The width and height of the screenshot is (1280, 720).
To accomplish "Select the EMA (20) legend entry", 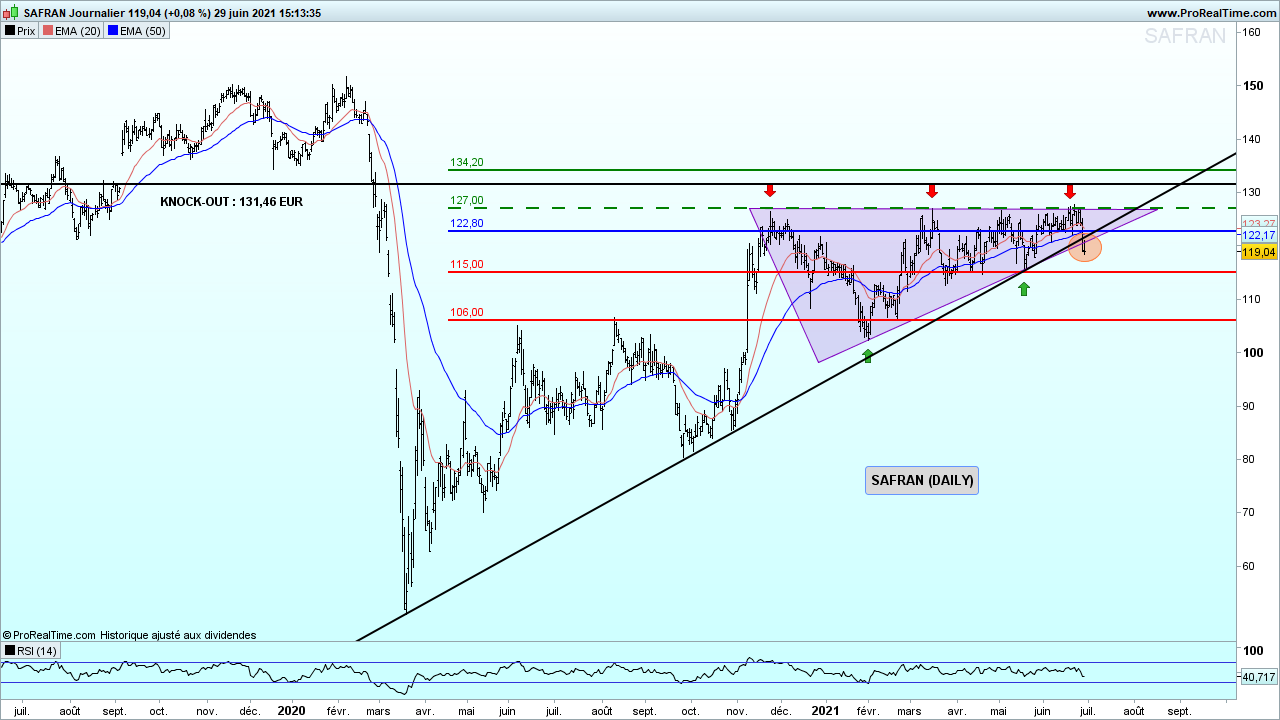I will point(72,31).
